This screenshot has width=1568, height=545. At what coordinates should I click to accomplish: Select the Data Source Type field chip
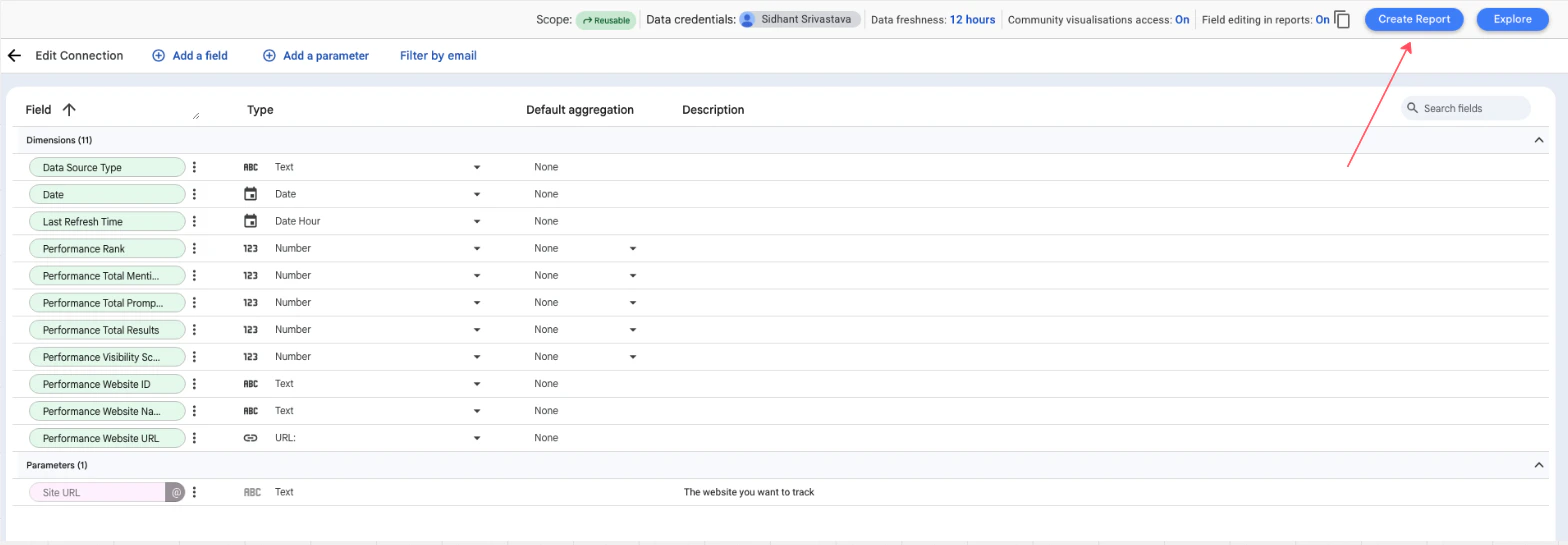pos(107,167)
